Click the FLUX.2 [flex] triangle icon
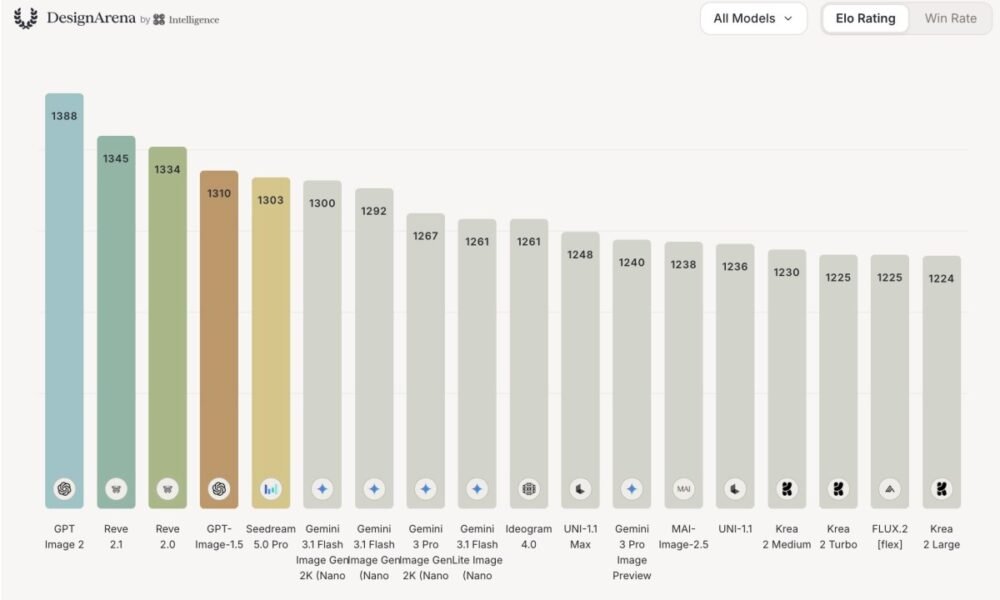This screenshot has width=1000, height=600. point(890,489)
